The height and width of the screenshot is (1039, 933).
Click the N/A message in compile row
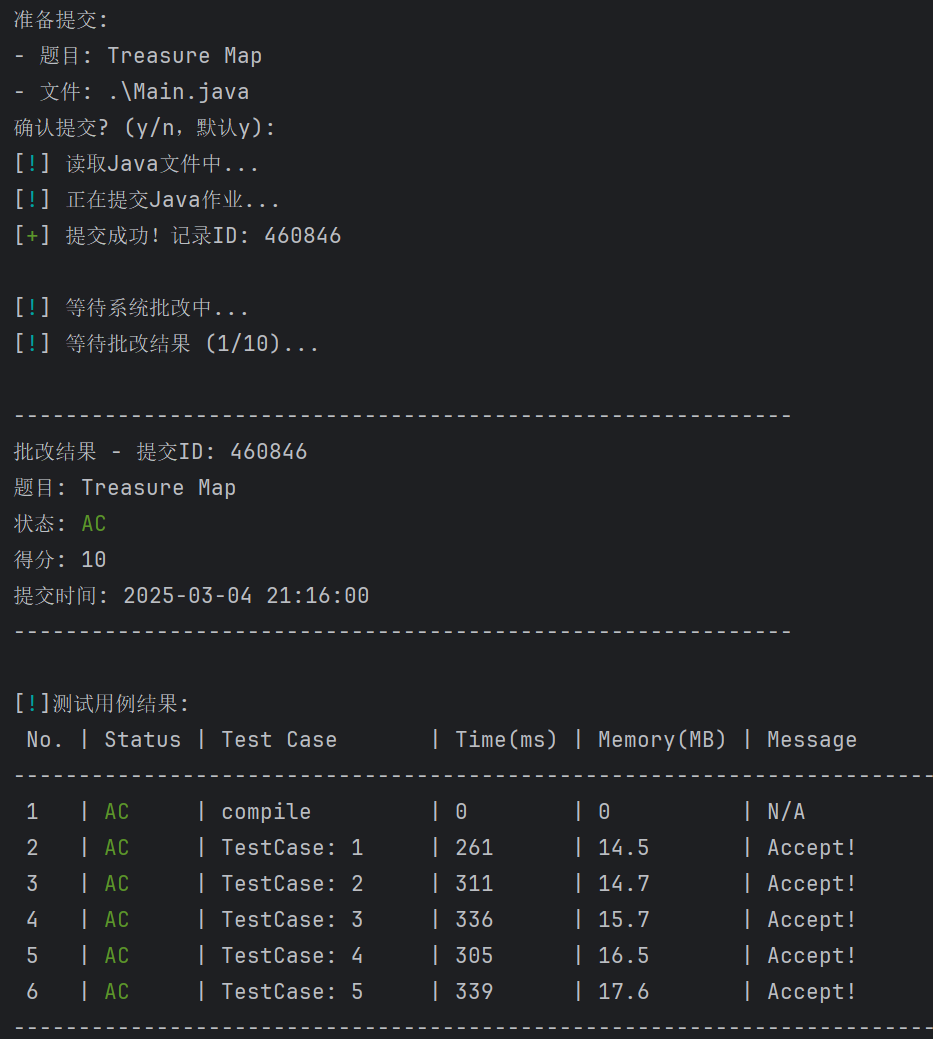pos(786,812)
